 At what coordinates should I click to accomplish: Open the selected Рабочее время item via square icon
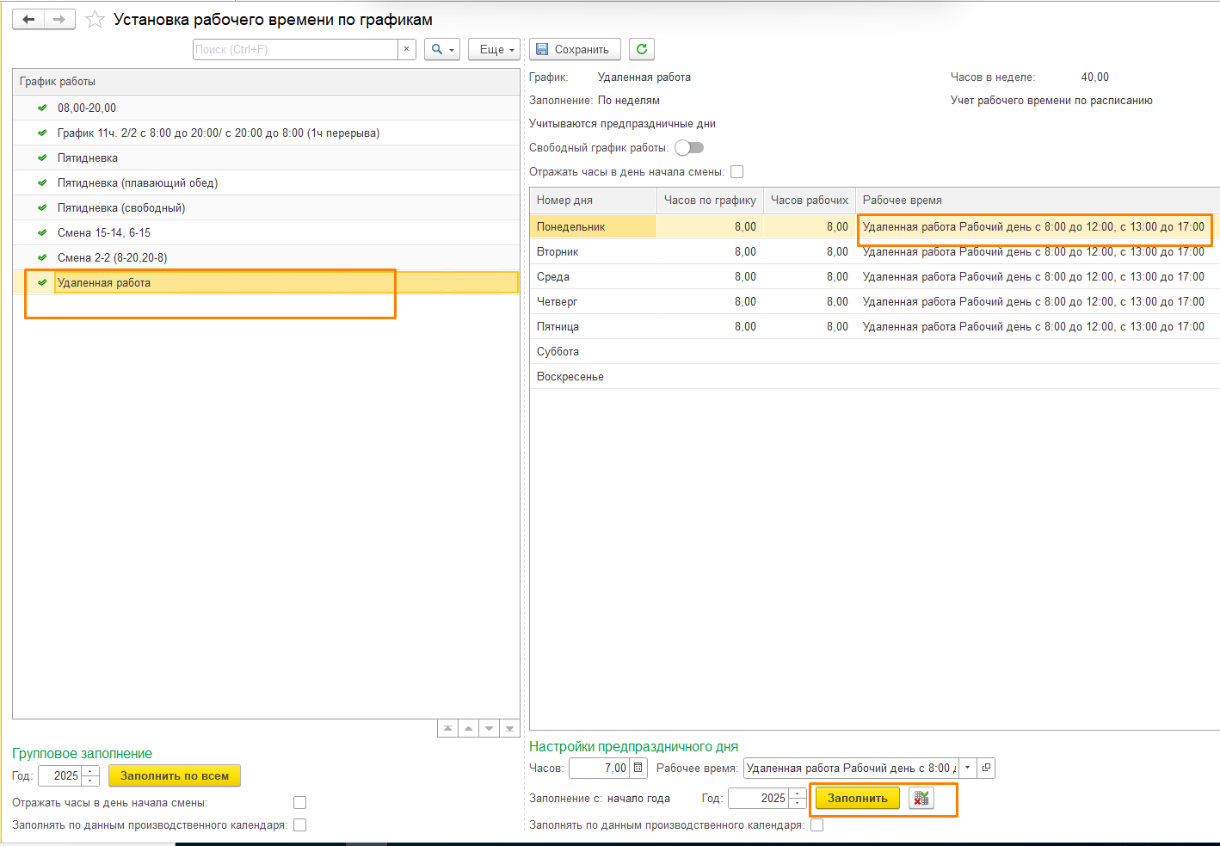[x=986, y=768]
